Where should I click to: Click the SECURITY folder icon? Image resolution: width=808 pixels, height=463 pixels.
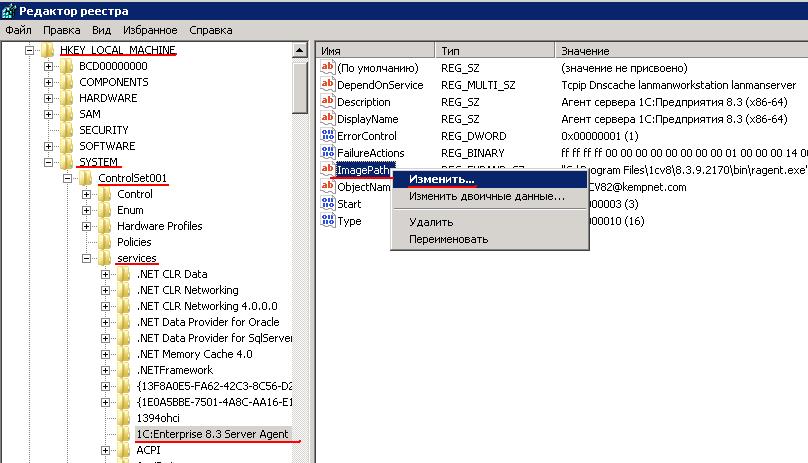point(66,130)
